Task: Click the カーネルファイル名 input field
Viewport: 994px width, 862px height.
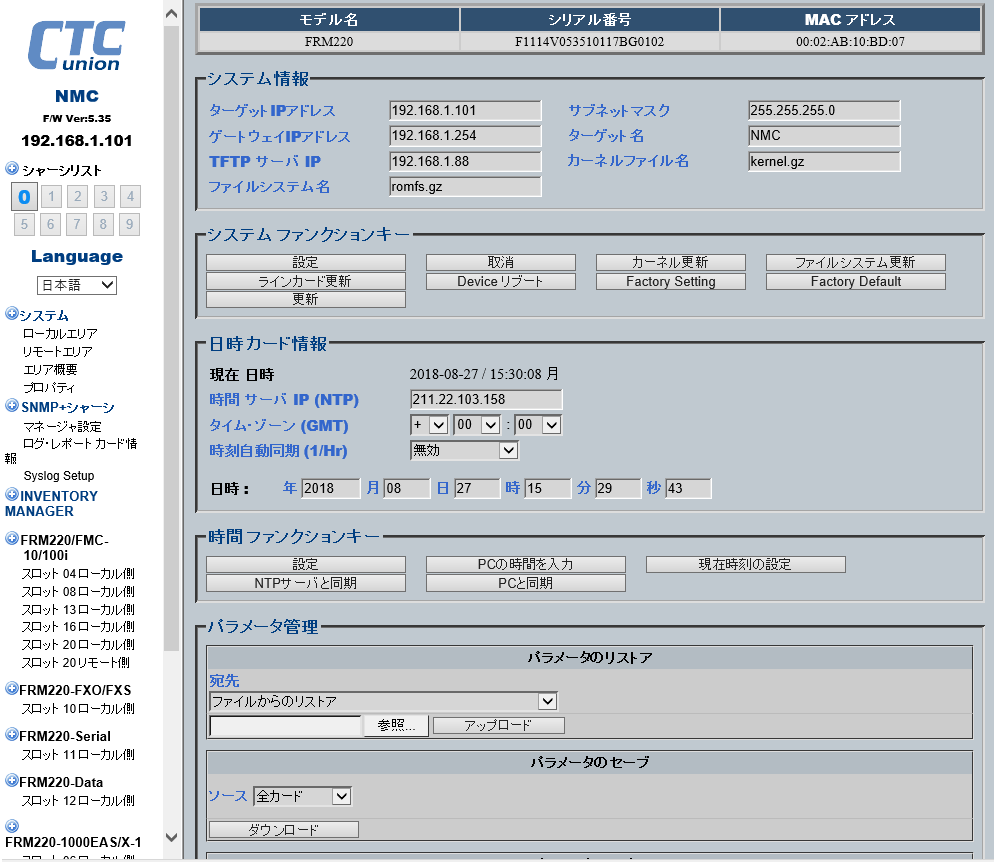Action: pos(824,161)
